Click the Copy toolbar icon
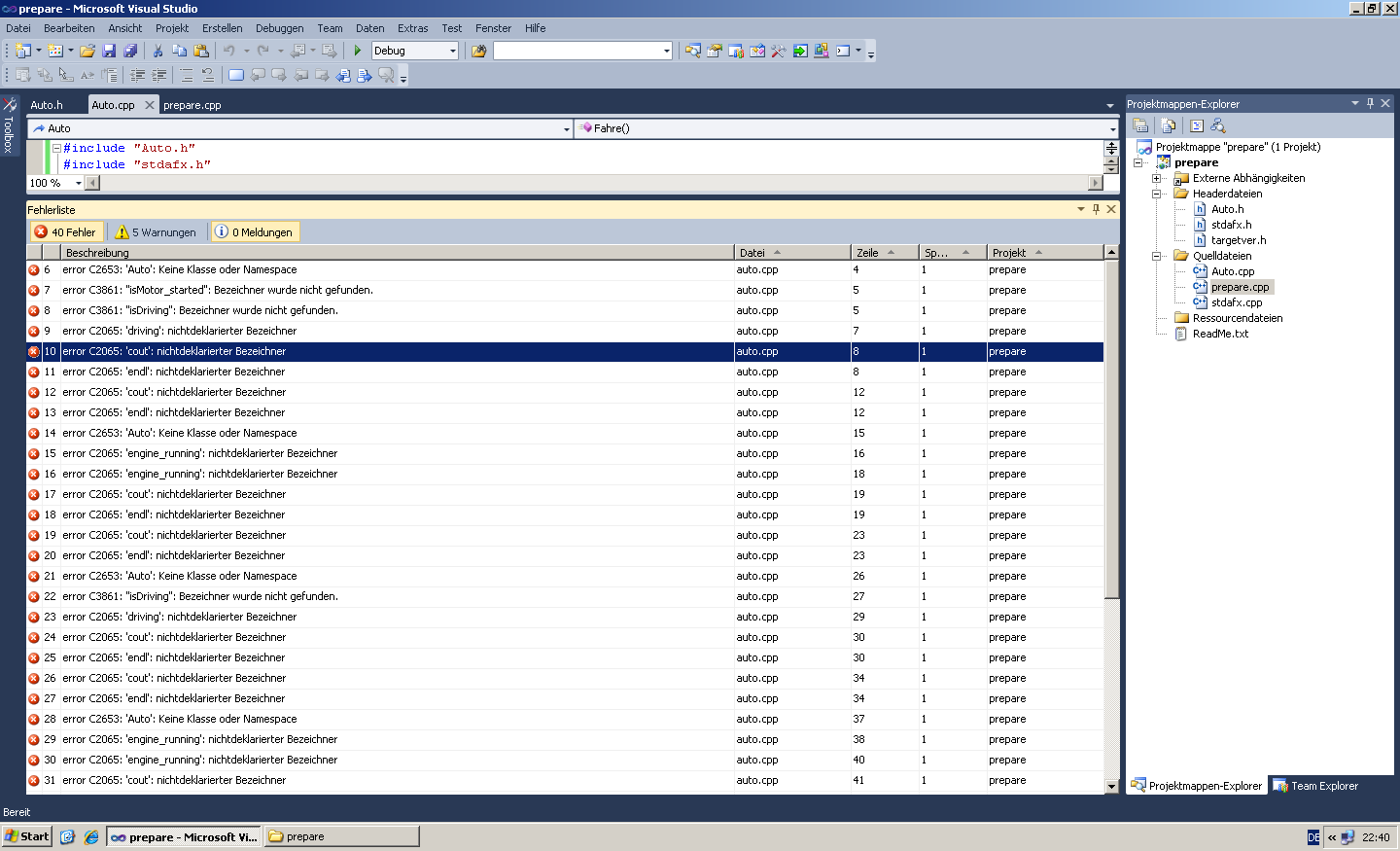The image size is (1400, 851). (179, 51)
